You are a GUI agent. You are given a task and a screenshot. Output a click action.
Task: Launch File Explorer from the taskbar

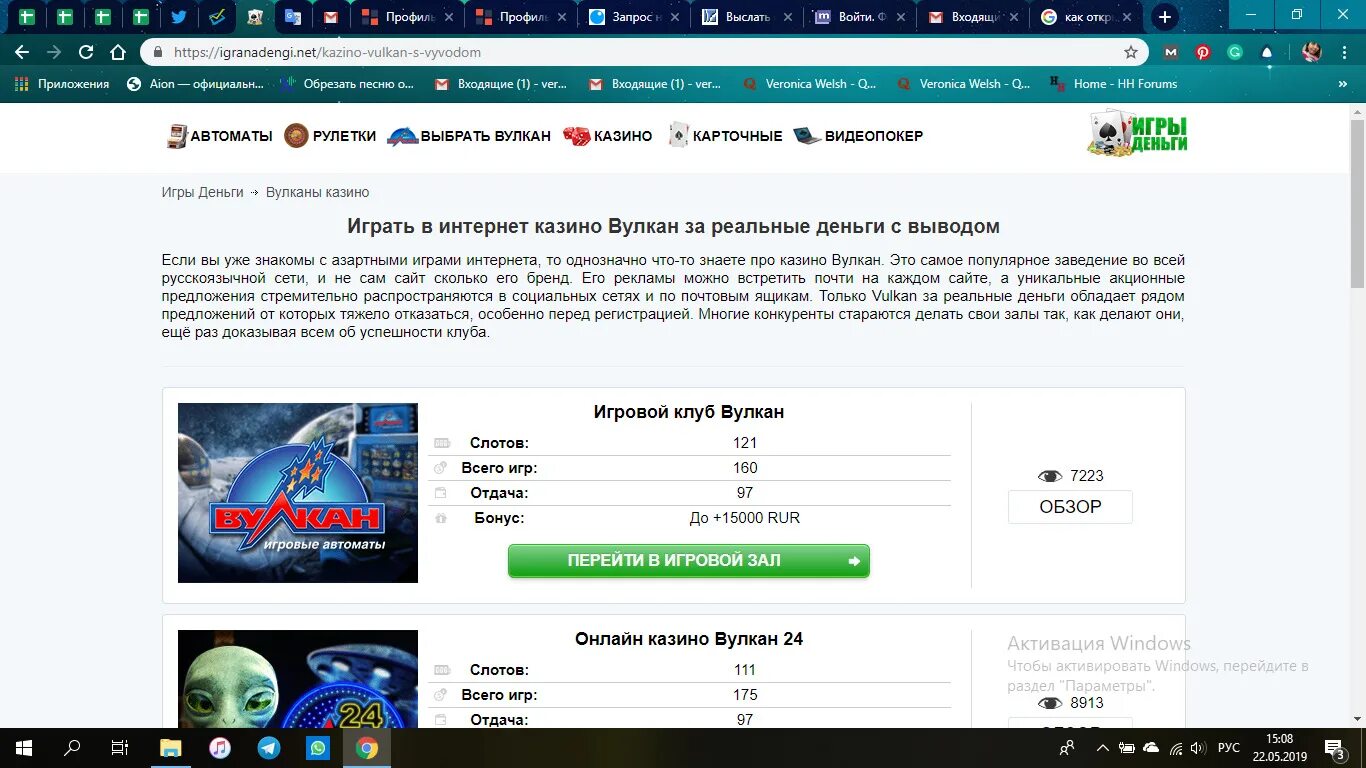tap(171, 748)
